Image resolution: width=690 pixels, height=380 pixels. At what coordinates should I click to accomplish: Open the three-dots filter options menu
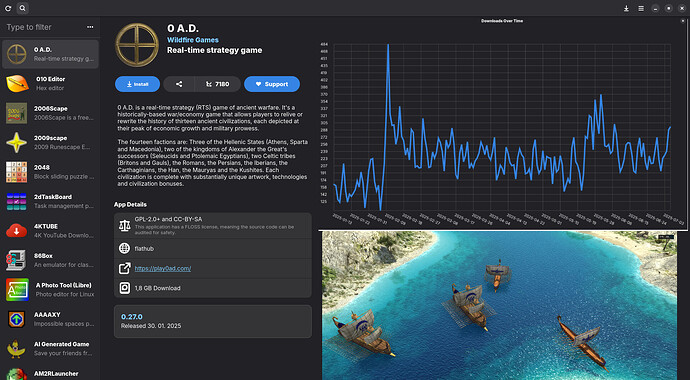click(90, 27)
